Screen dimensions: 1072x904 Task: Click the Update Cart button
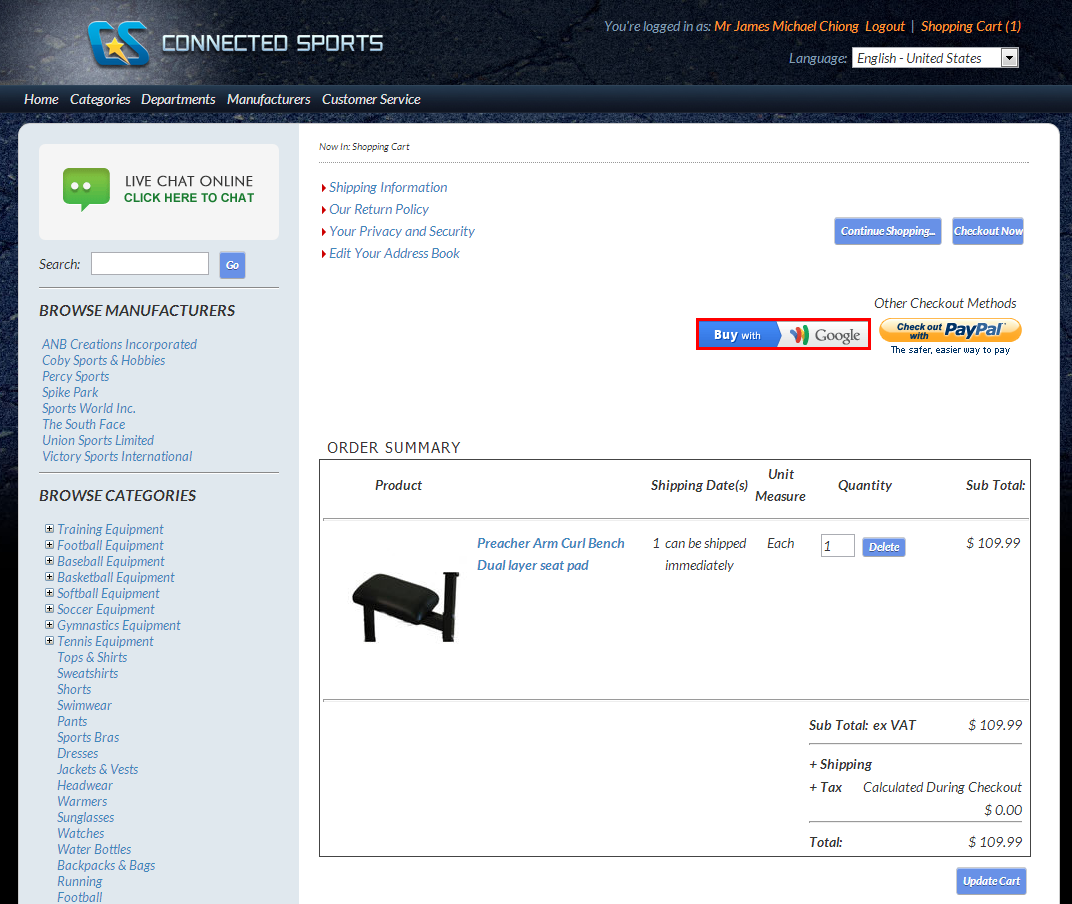991,881
